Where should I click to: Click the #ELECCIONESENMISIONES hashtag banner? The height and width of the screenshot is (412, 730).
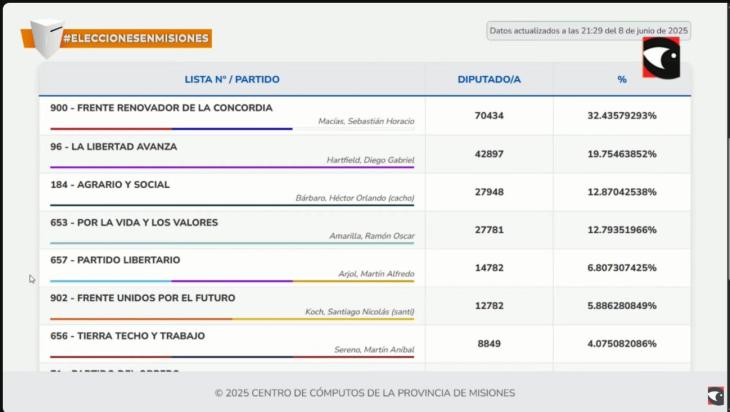(135, 39)
